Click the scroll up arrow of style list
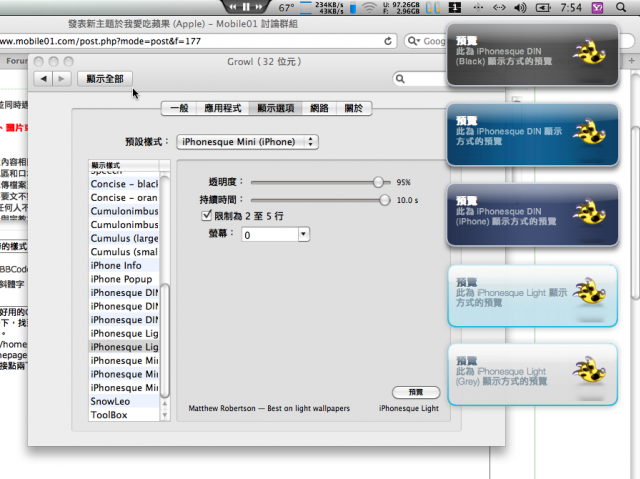 point(165,404)
